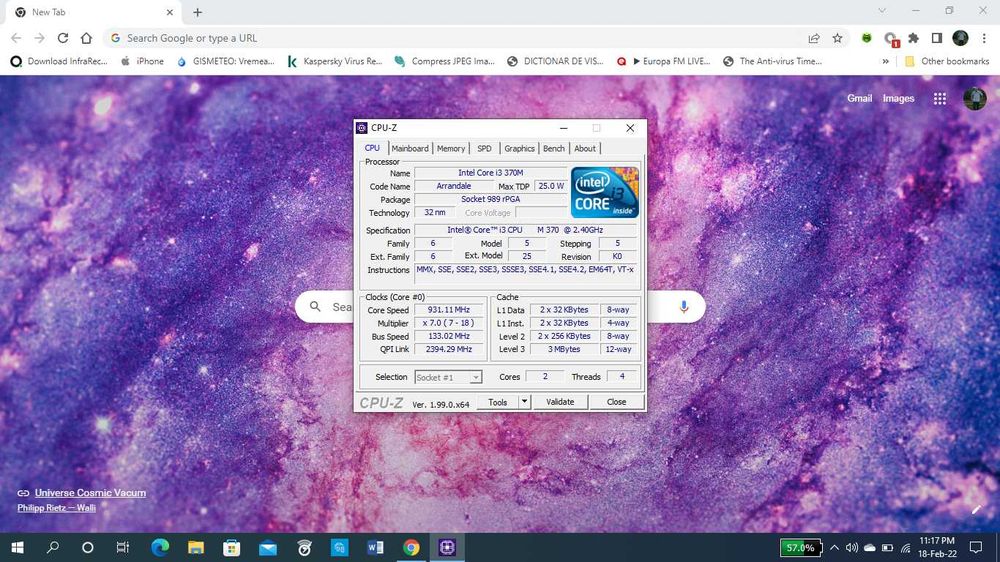Open the Chrome Extensions puzzle icon
The height and width of the screenshot is (562, 1000).
(x=913, y=38)
